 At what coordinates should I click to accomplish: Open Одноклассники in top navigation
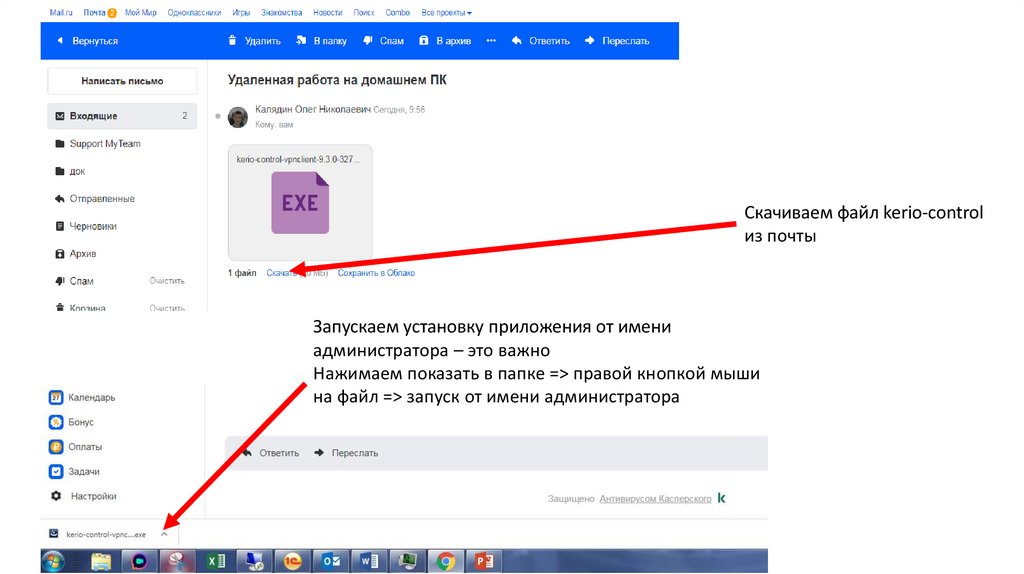pyautogui.click(x=194, y=12)
